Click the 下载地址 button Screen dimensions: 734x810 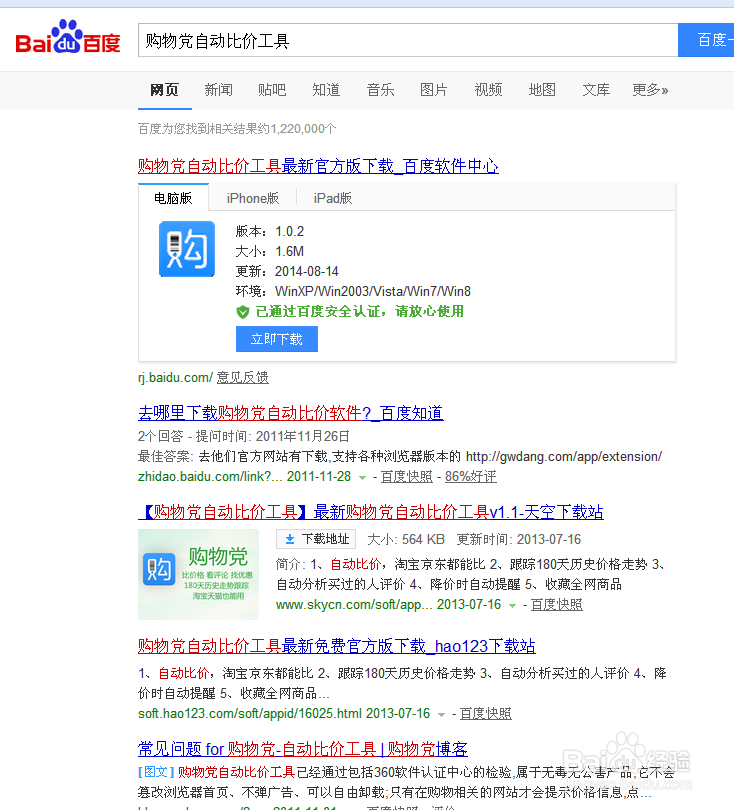316,539
